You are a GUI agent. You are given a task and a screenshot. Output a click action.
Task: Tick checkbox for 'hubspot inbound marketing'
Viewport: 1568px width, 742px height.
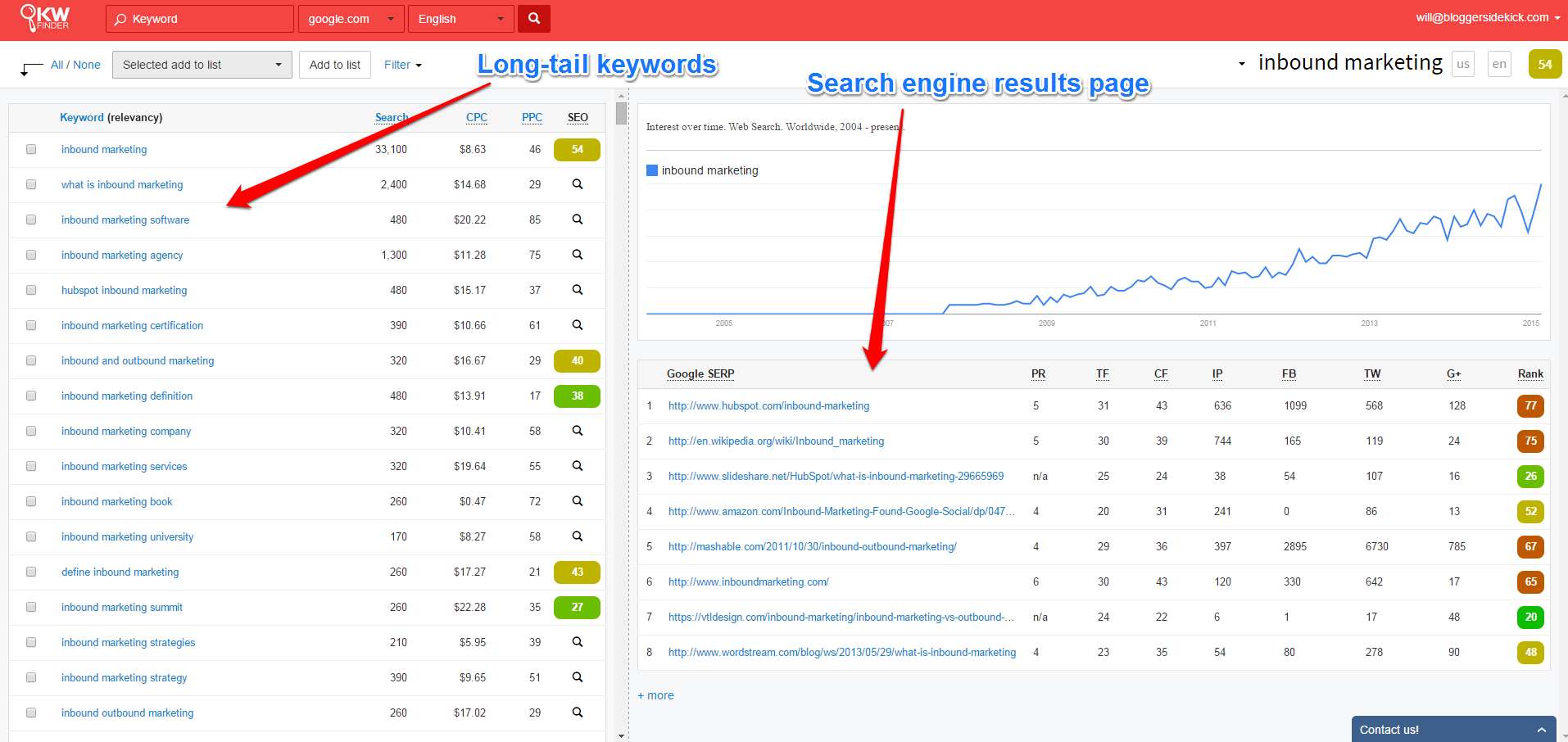pos(31,290)
